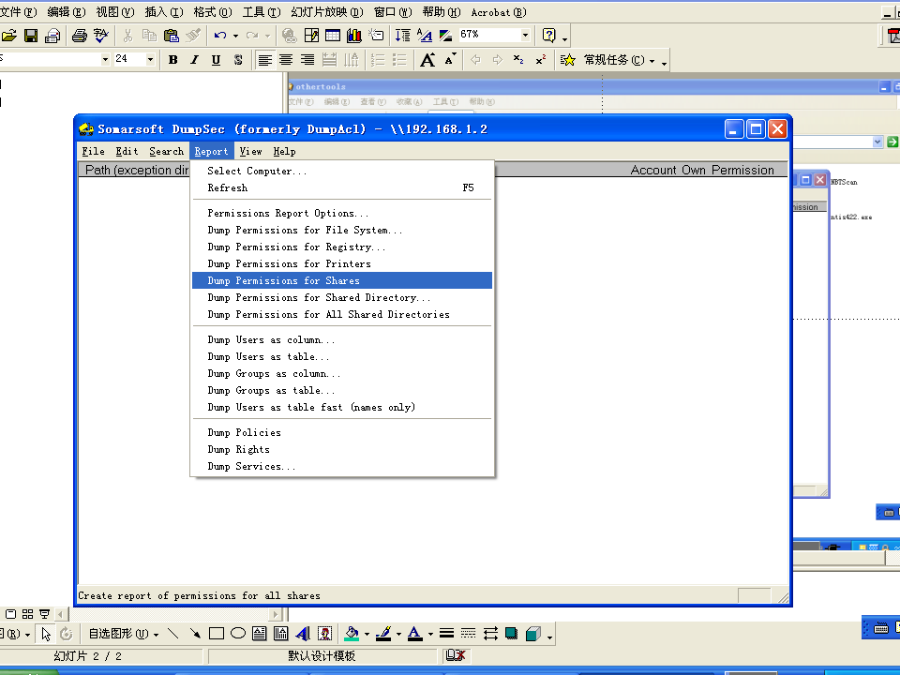Select the Arrow drawing tool

coord(194,634)
